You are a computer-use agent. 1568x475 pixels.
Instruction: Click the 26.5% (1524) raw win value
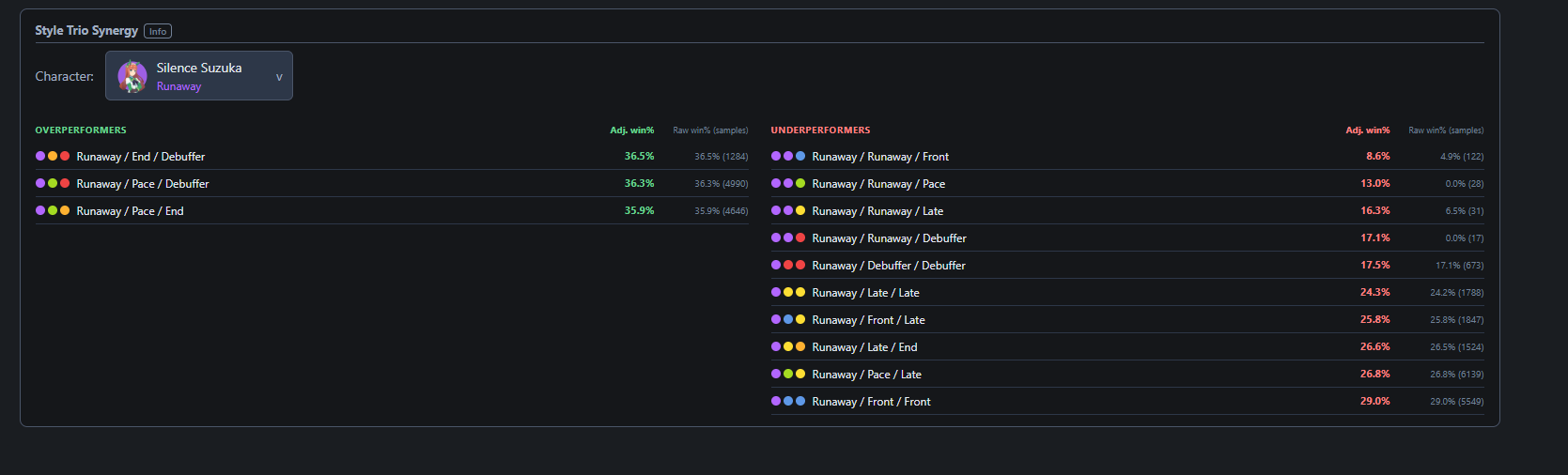(1457, 347)
